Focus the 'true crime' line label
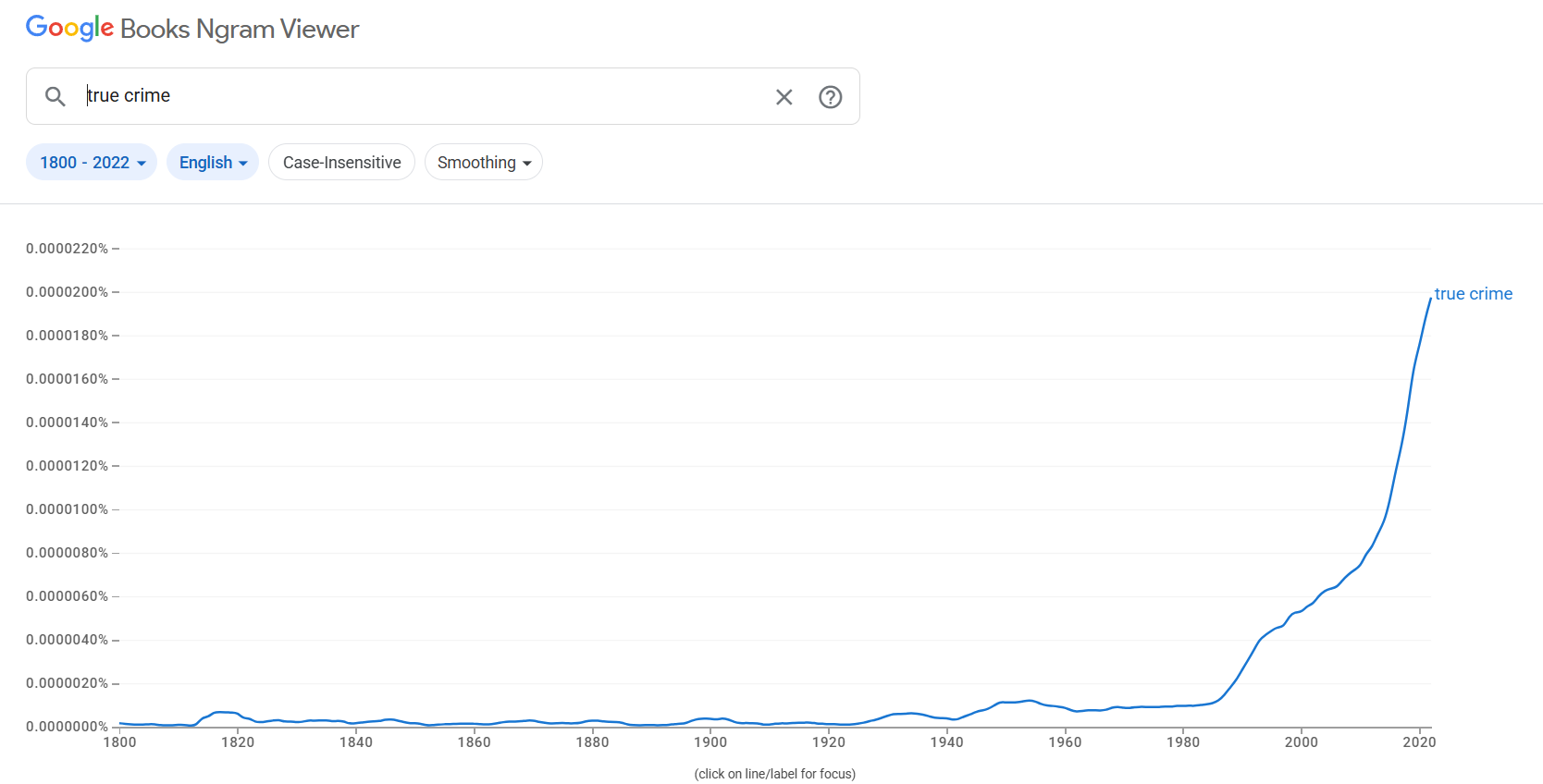Screen dimensions: 1543x784 [x=1473, y=294]
